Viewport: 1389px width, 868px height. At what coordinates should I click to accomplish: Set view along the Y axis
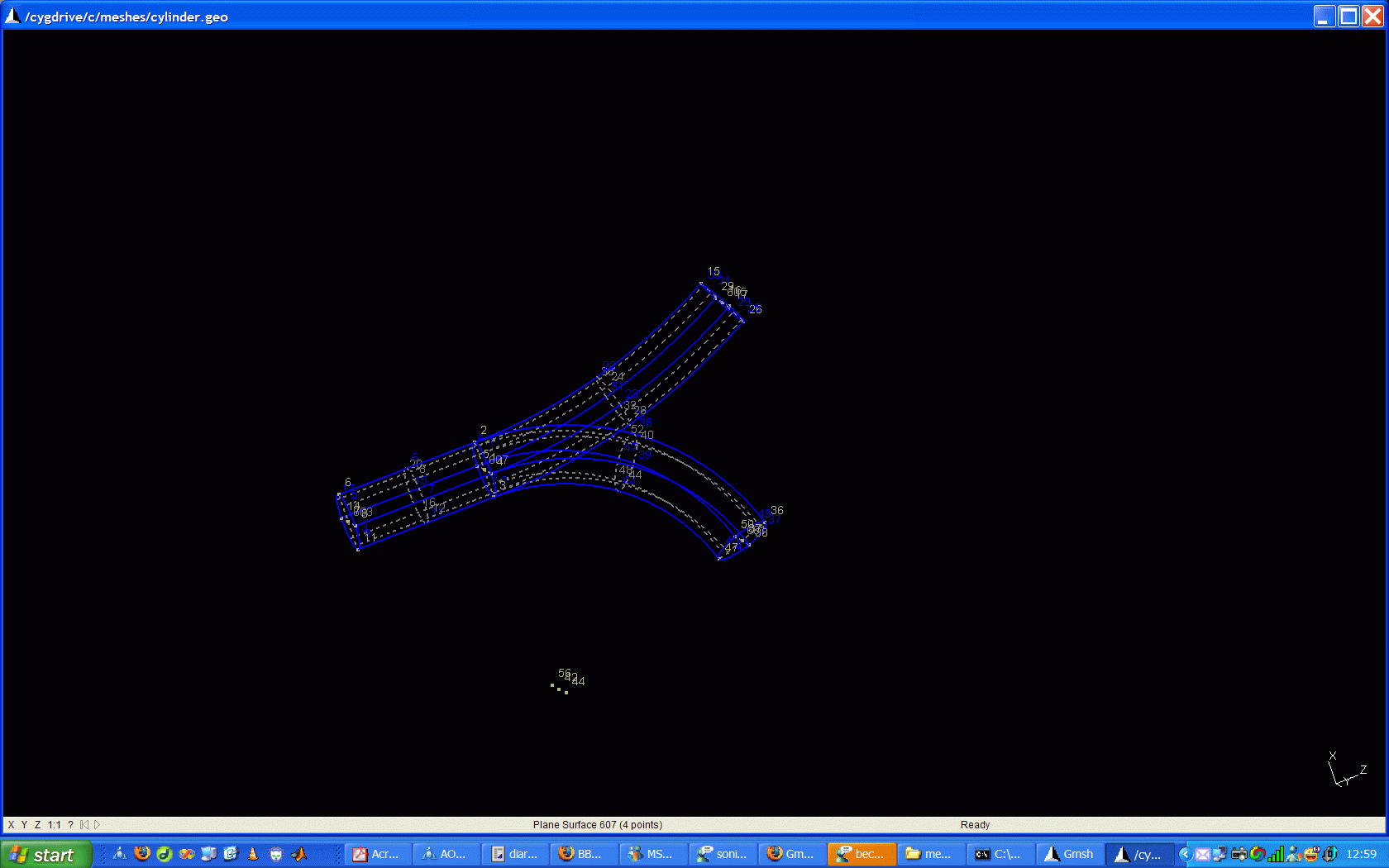24,825
